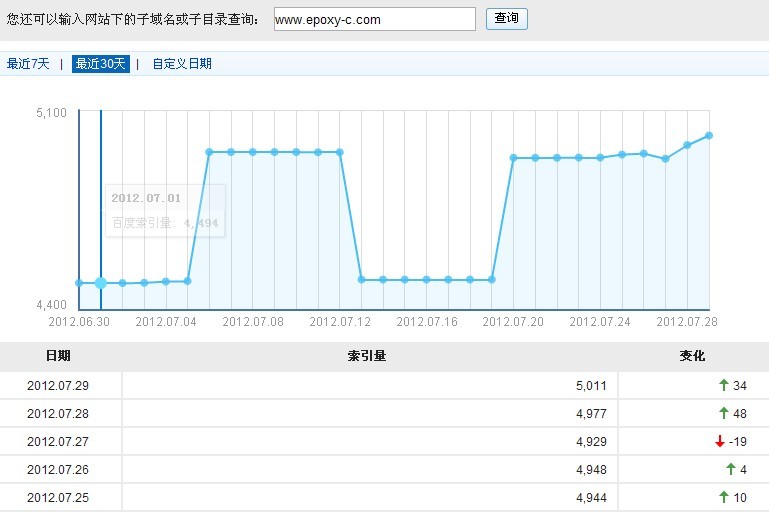
Task: Click the highlighted 2012.07.01 chart data point
Action: point(101,283)
